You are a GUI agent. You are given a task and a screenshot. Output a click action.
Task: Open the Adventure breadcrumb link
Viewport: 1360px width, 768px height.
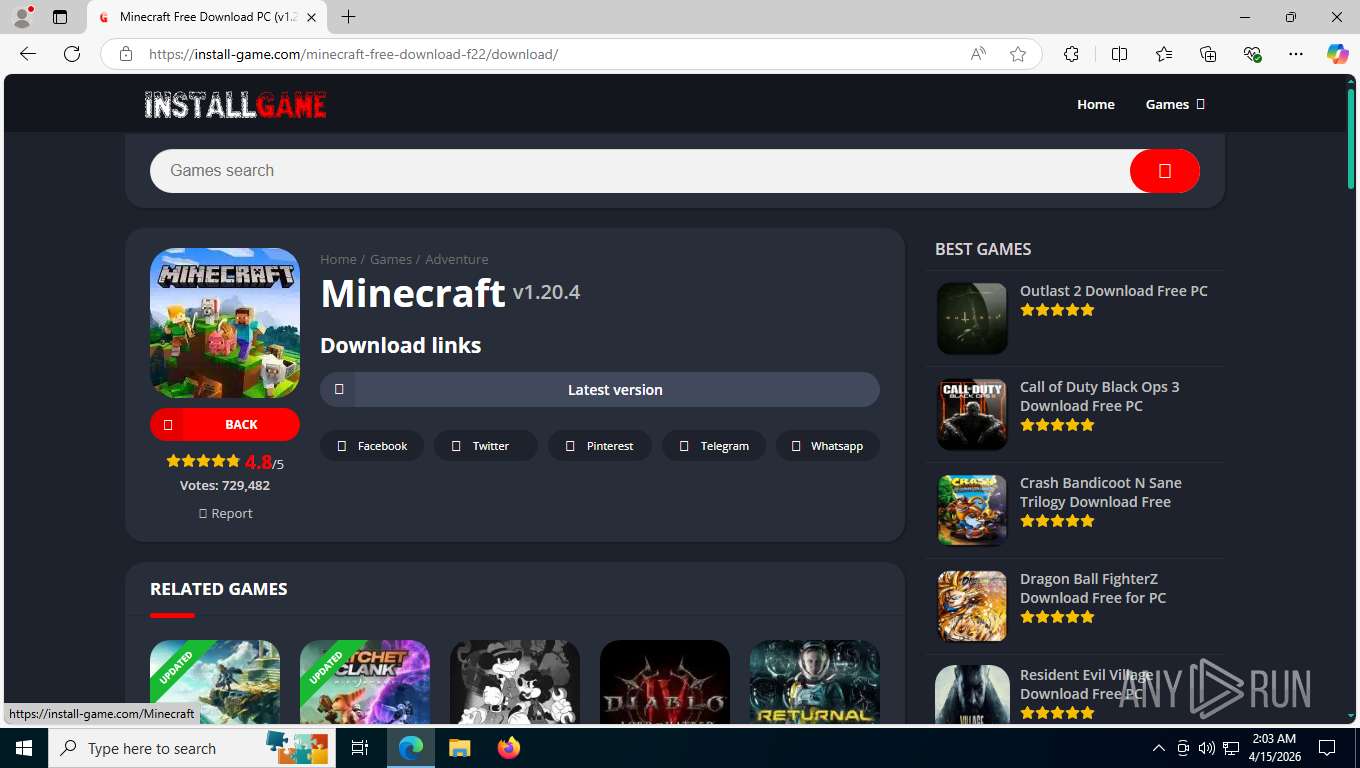click(x=457, y=259)
